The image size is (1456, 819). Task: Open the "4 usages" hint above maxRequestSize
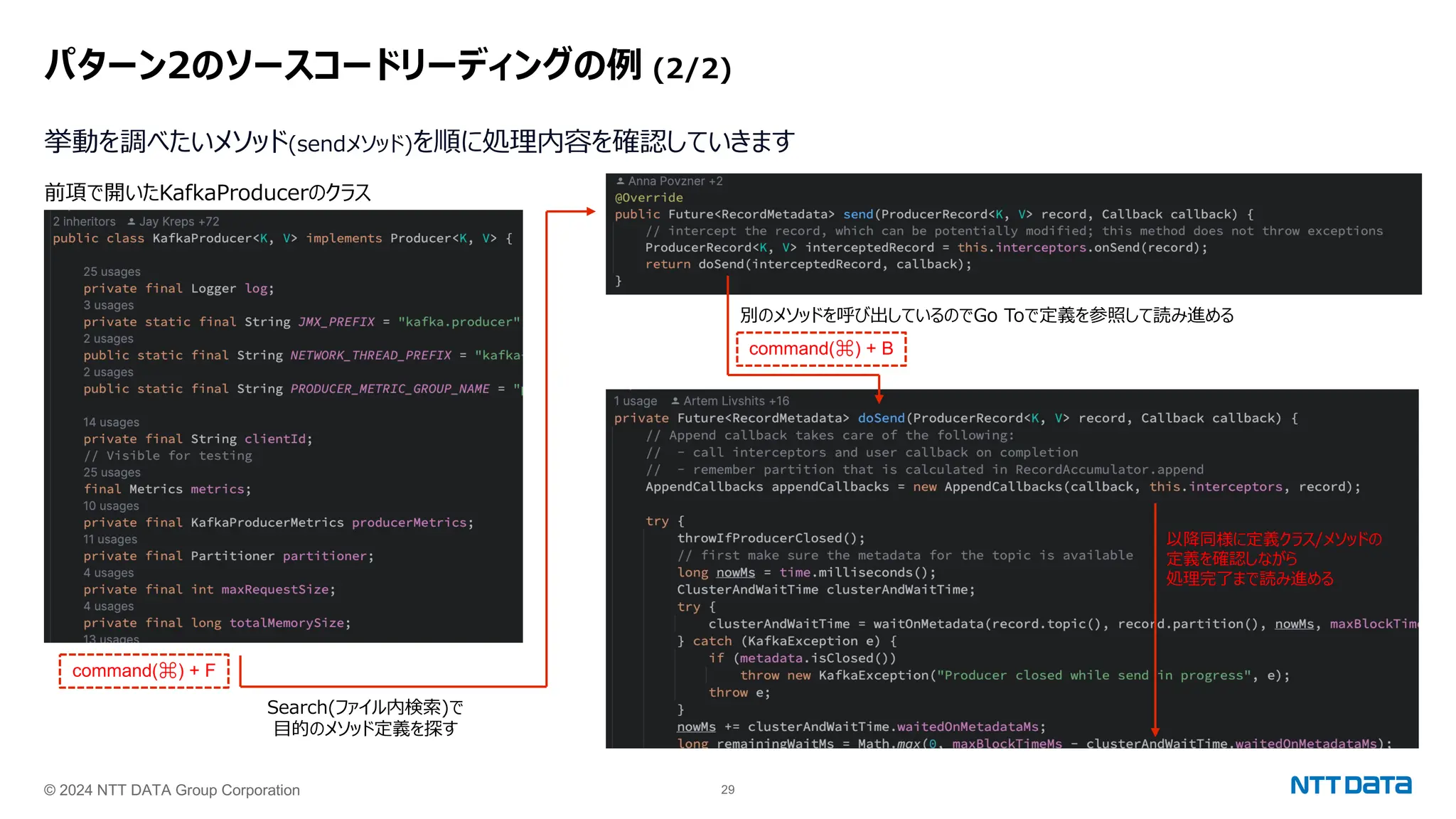(x=108, y=573)
